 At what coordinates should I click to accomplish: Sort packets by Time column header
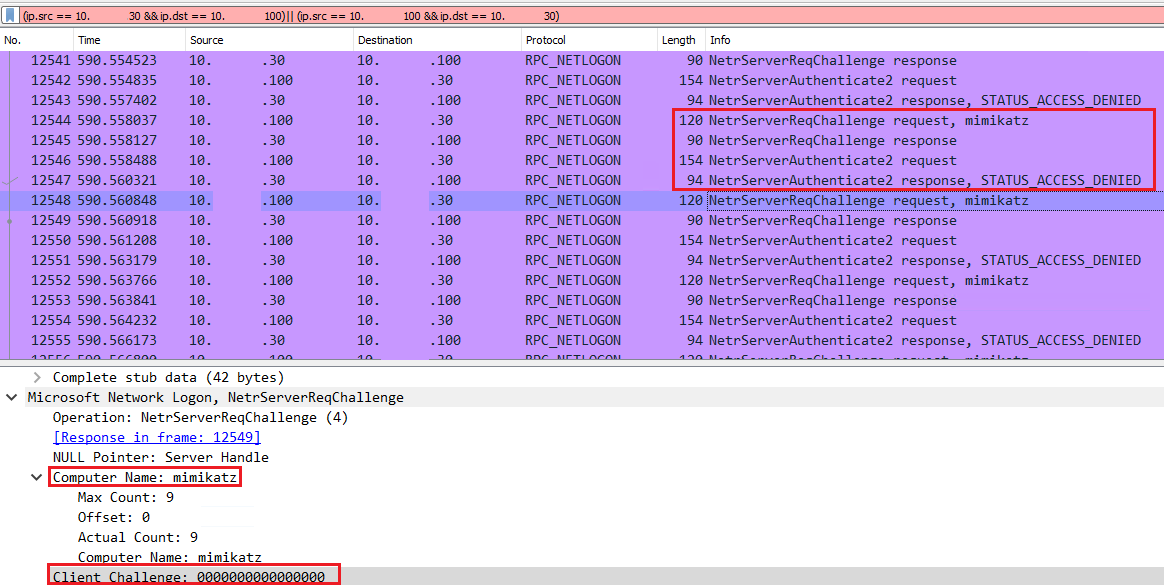129,40
